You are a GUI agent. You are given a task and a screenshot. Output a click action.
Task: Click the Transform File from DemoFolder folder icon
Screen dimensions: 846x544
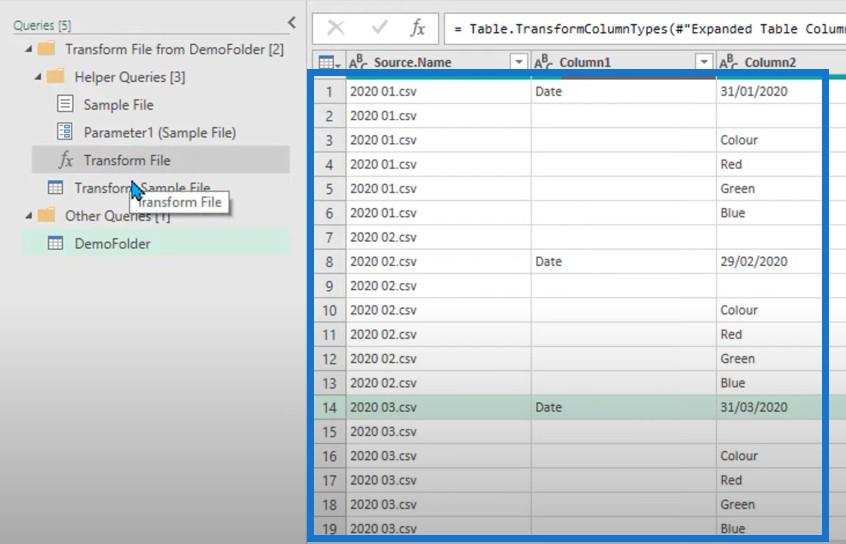pos(46,49)
